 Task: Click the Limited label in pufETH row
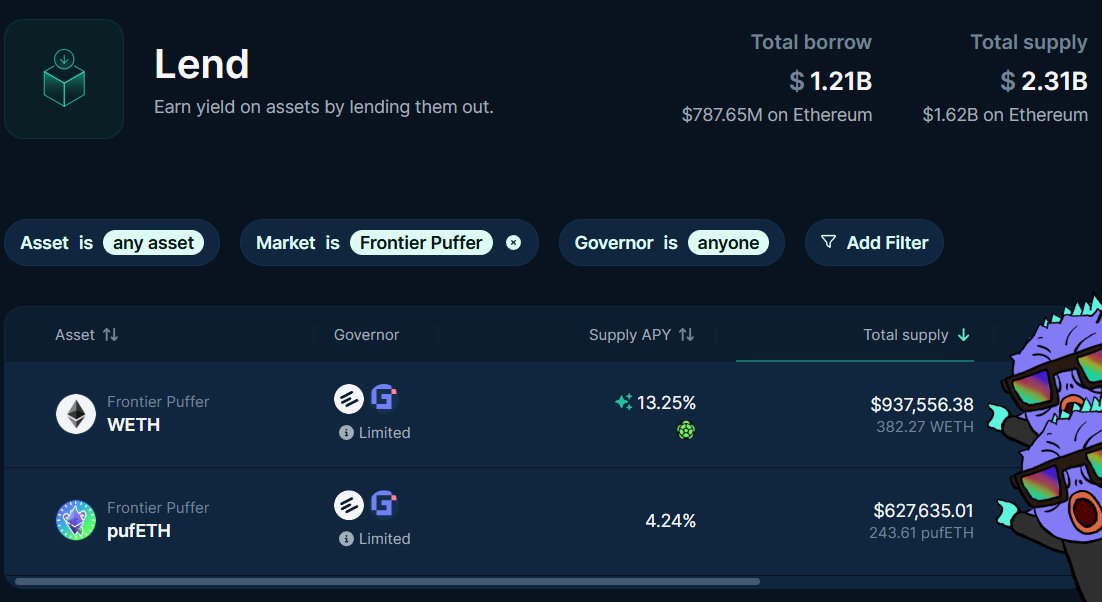tap(384, 539)
